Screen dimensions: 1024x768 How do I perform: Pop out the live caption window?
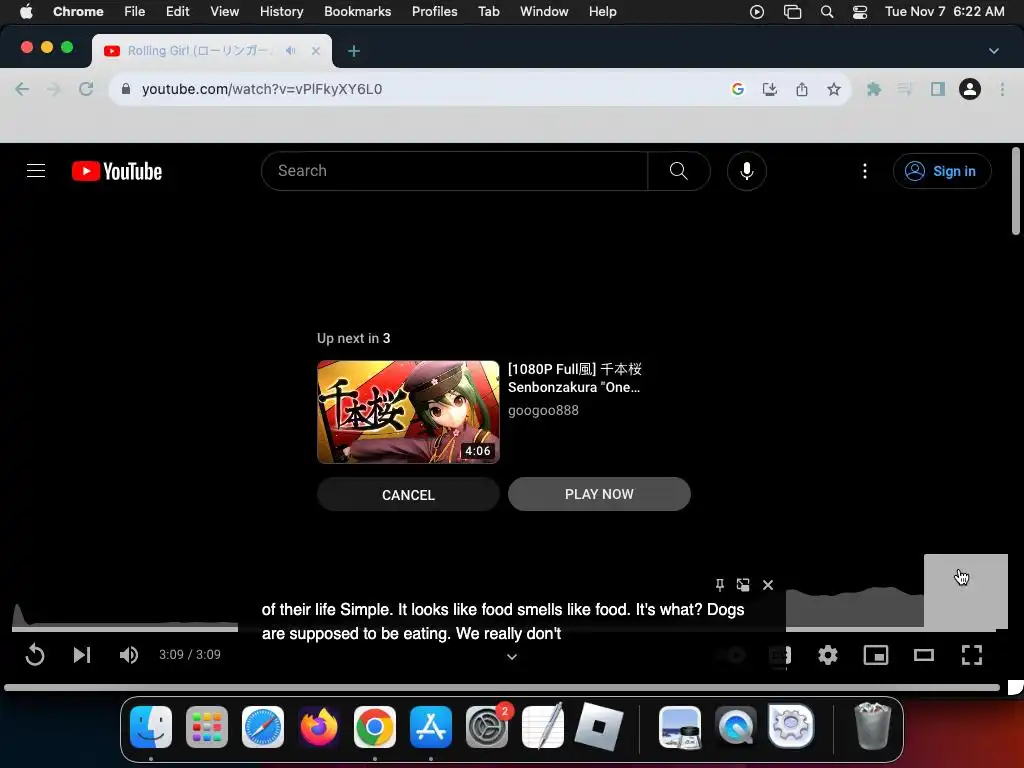tap(743, 584)
